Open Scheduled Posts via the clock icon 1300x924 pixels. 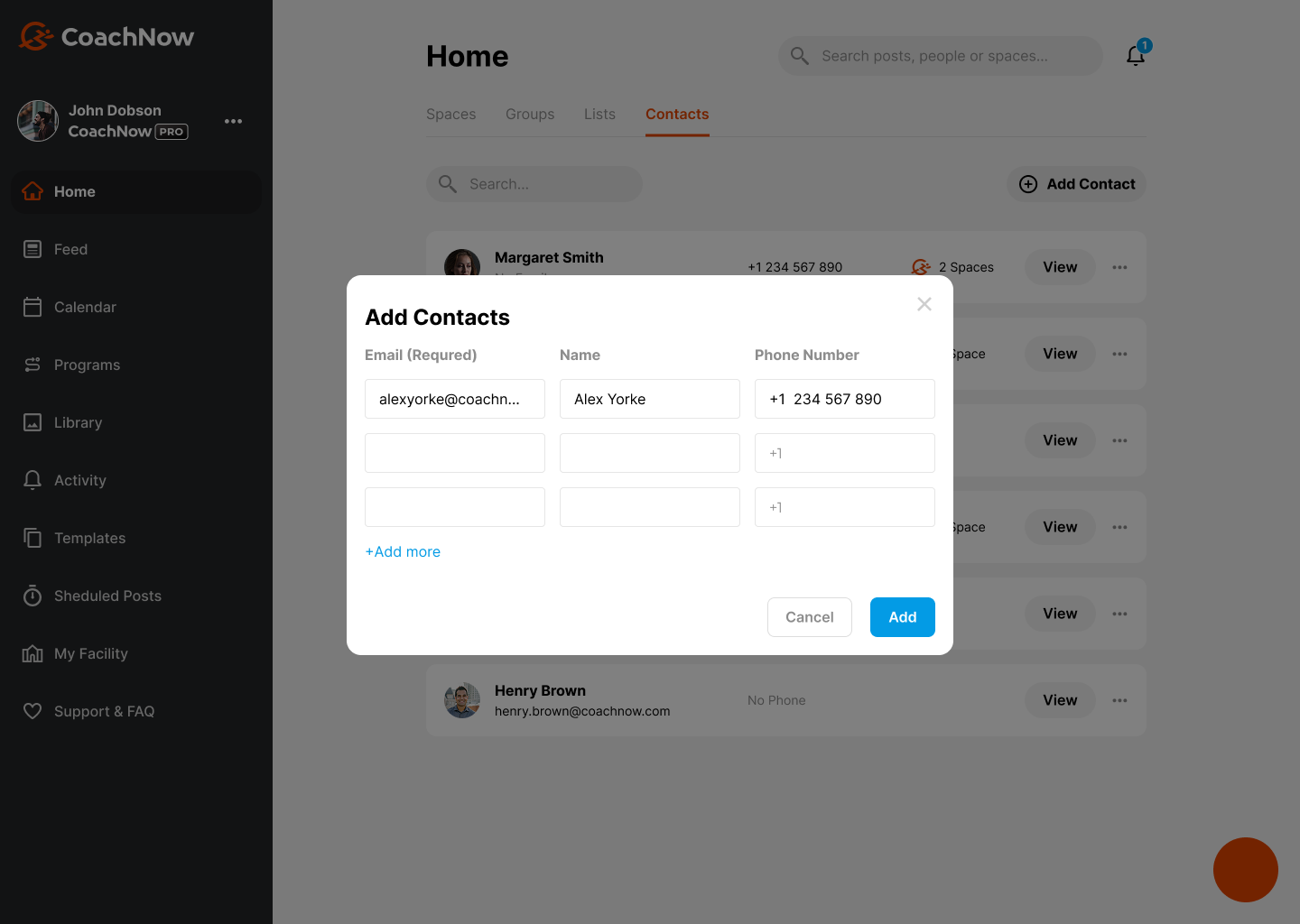tap(32, 596)
